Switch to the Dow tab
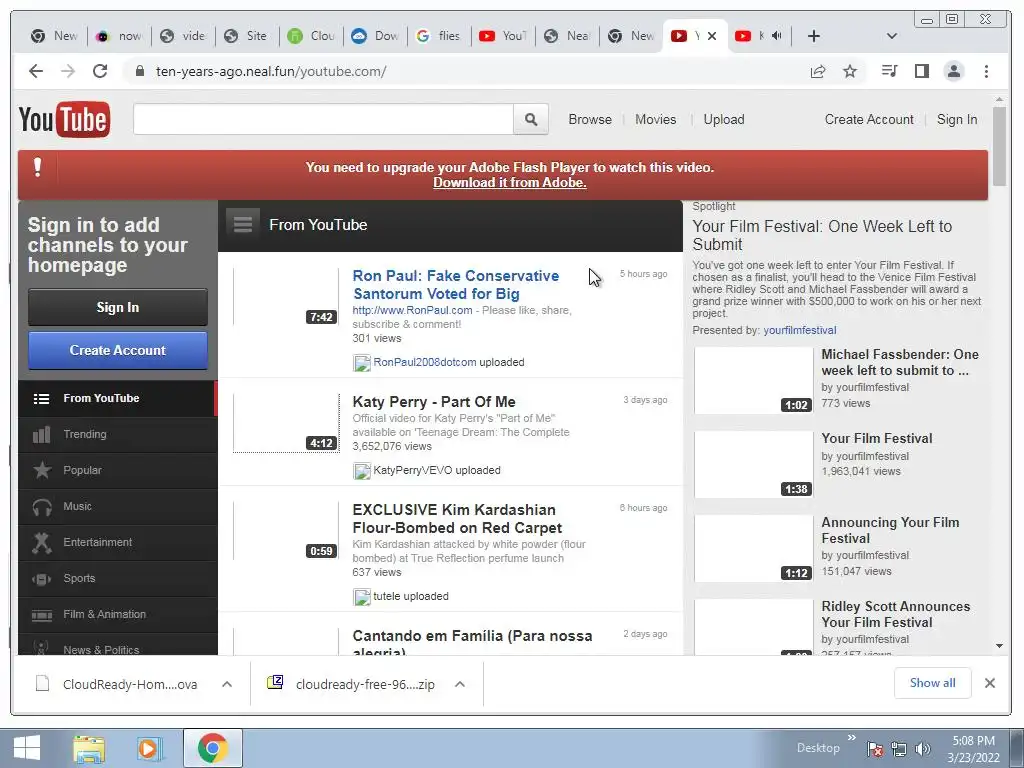The width and height of the screenshot is (1024, 768). pyautogui.click(x=376, y=36)
